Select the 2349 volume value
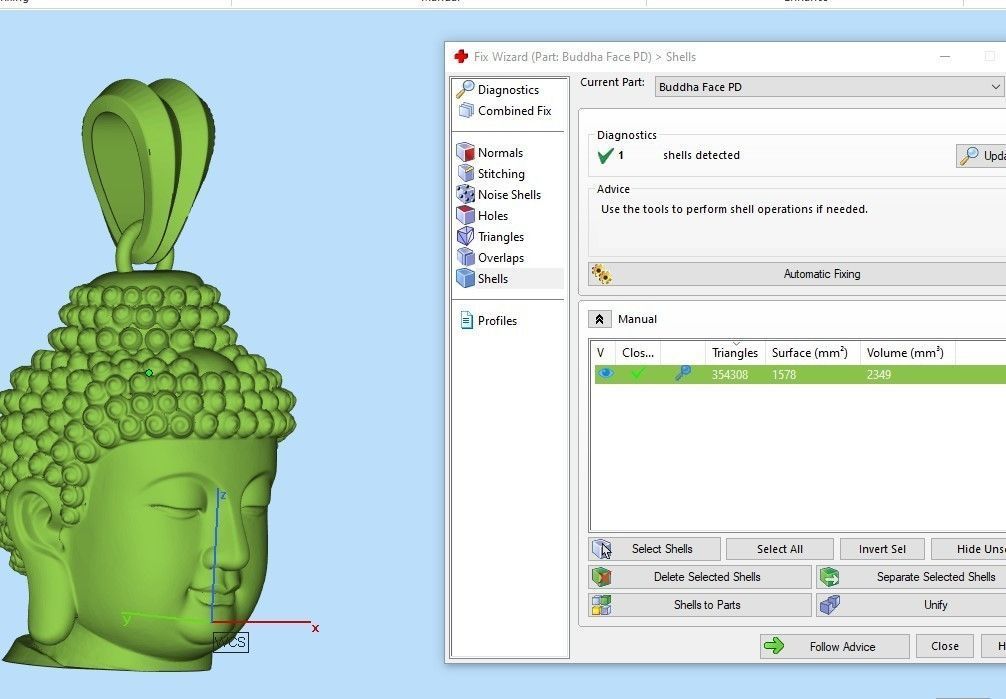1006x699 pixels. [879, 374]
